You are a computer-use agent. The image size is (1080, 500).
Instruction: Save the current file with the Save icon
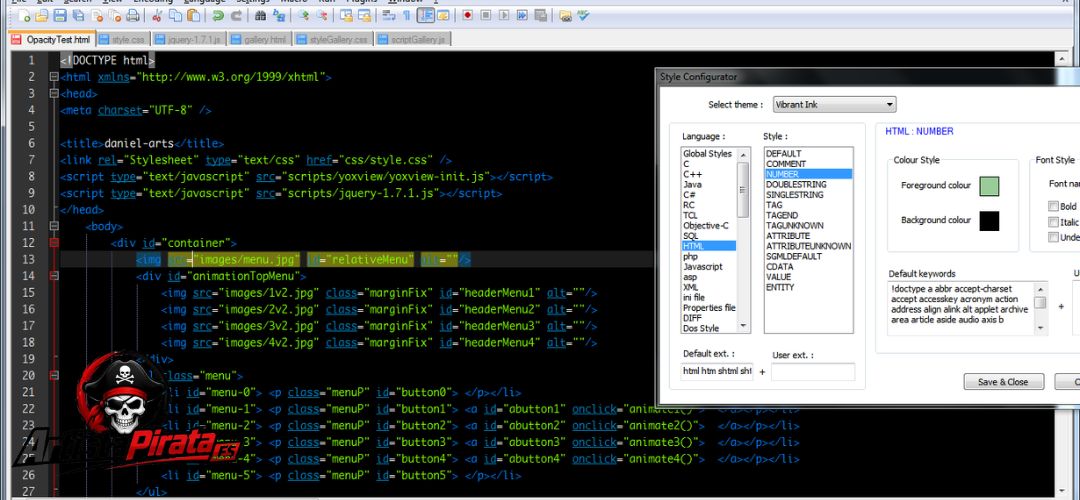(60, 15)
